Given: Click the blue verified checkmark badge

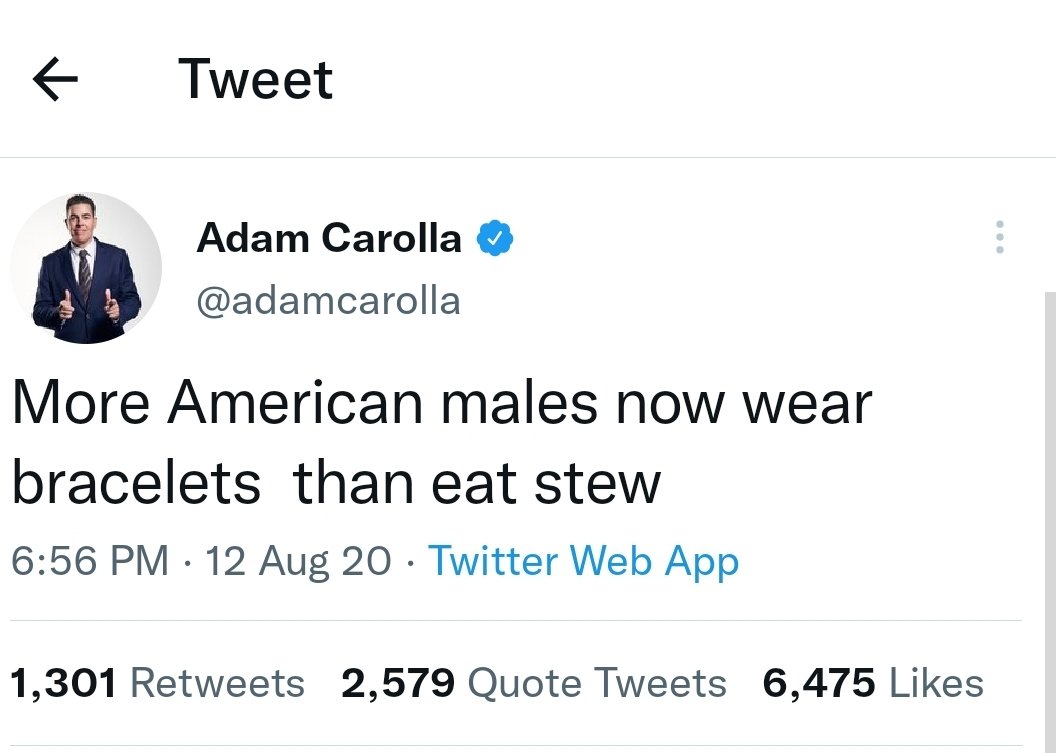Looking at the screenshot, I should [495, 238].
